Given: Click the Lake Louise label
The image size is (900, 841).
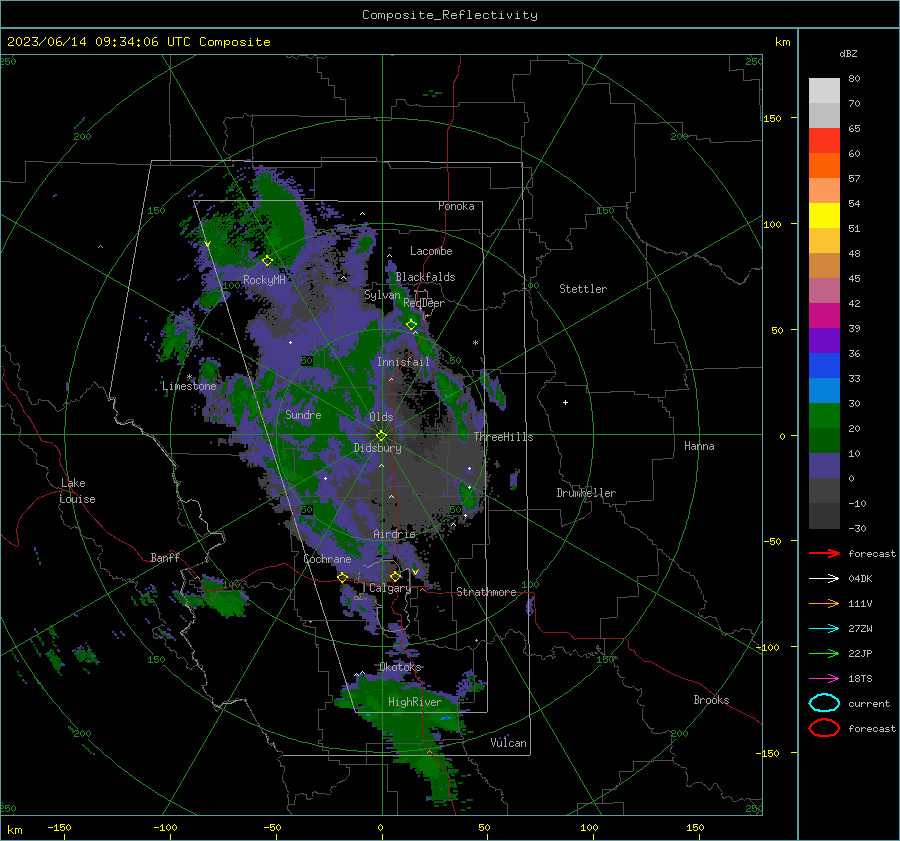Looking at the screenshot, I should coord(77,491).
